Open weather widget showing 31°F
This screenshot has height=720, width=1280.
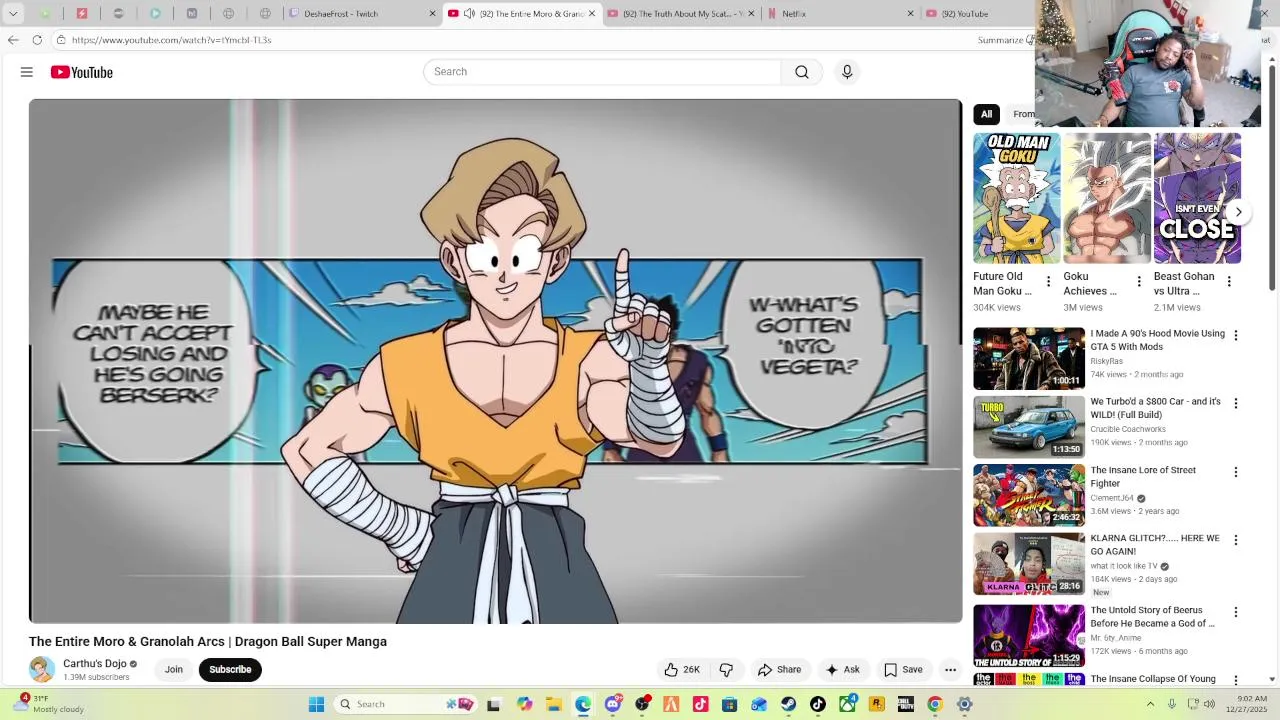pos(50,704)
